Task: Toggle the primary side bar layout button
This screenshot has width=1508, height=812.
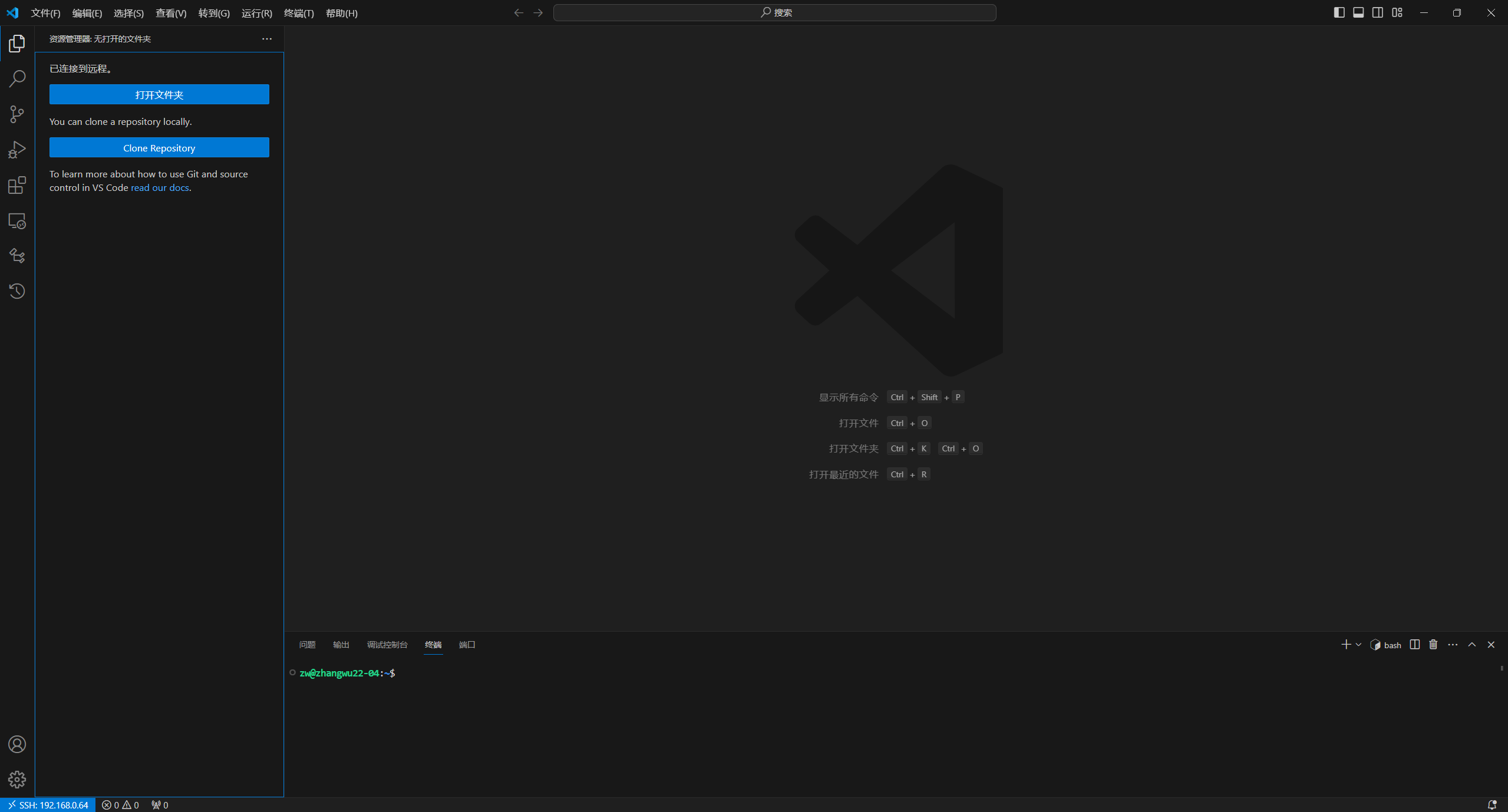Action: 1339,12
